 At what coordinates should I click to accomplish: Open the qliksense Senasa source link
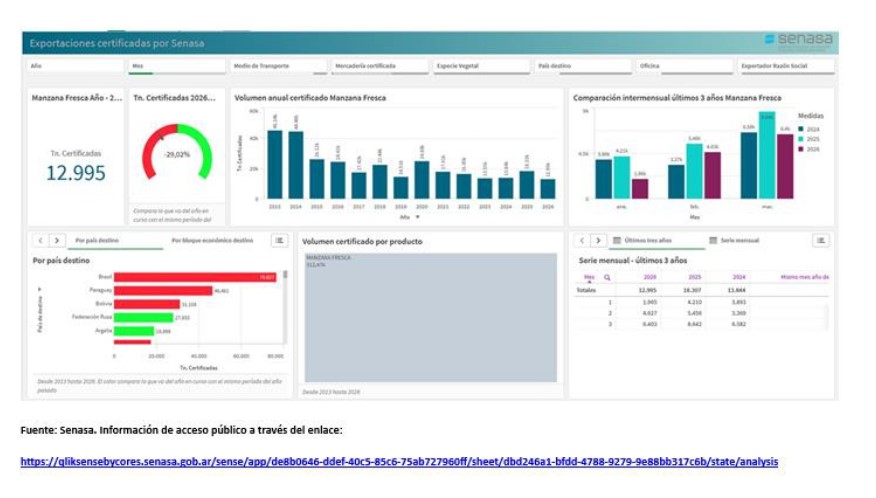click(399, 462)
